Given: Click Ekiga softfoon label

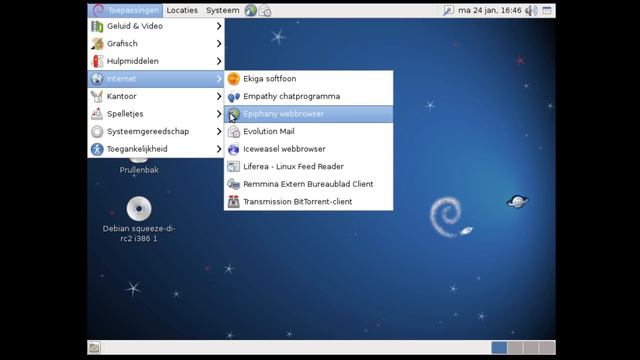Looking at the screenshot, I should [x=270, y=79].
